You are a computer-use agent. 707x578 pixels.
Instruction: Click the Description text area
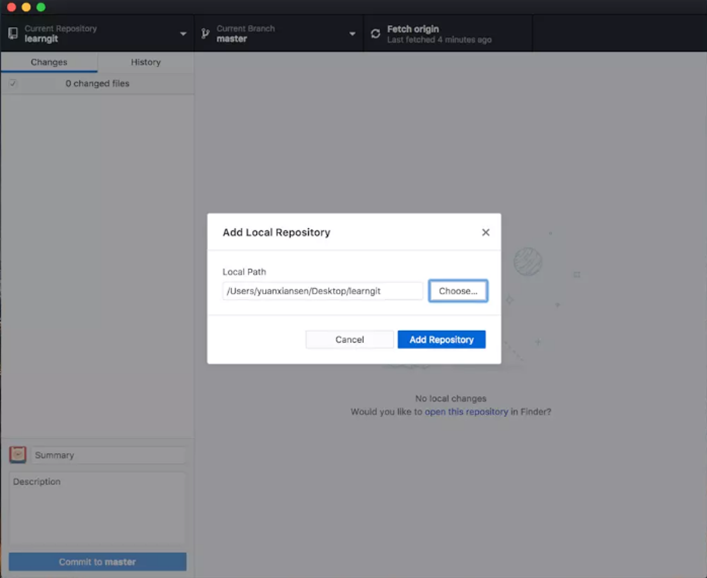click(x=97, y=508)
